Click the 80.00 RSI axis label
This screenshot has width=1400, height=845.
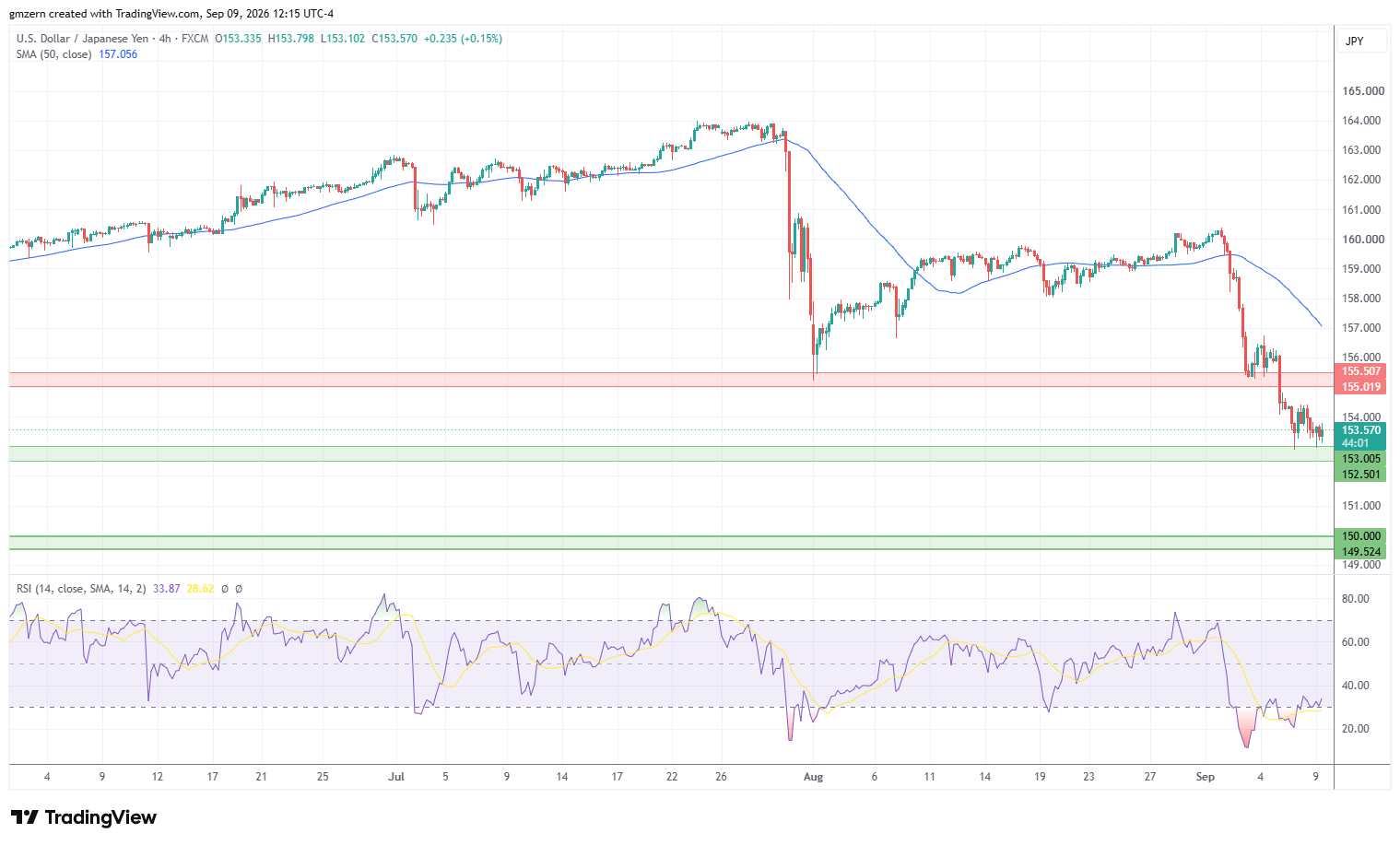[1355, 599]
